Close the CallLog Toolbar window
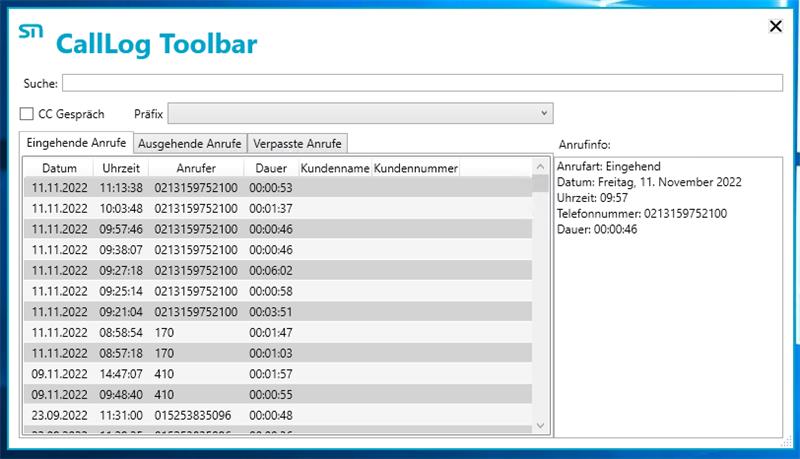 775,27
